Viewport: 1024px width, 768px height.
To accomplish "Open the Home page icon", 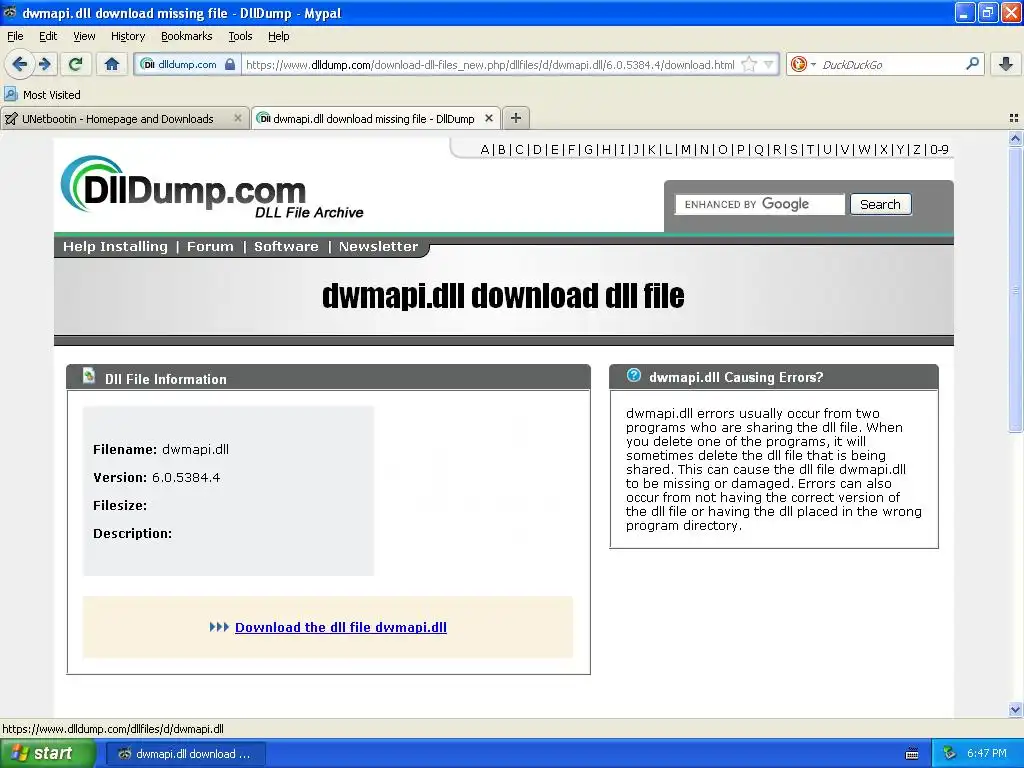I will tap(112, 64).
